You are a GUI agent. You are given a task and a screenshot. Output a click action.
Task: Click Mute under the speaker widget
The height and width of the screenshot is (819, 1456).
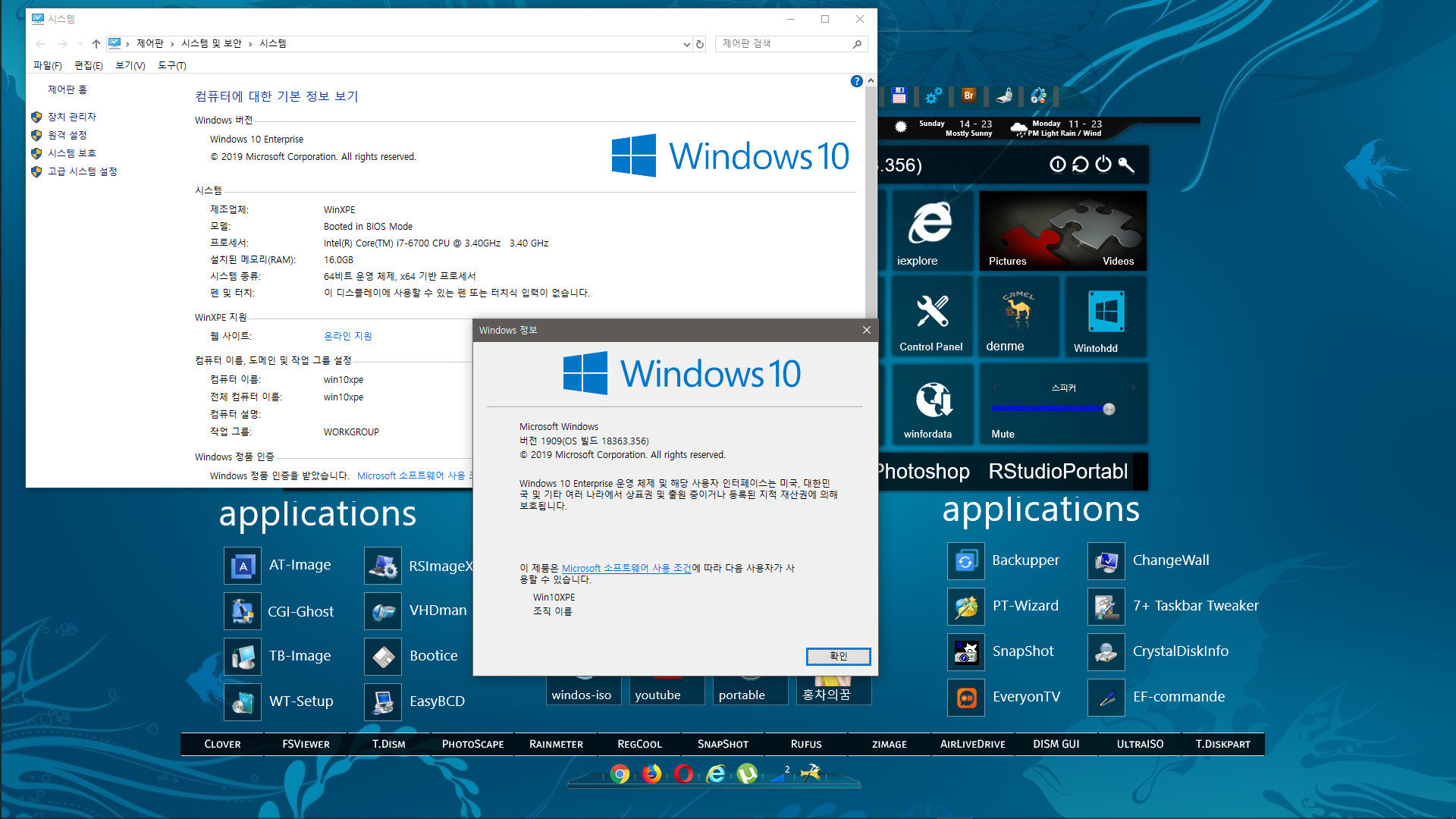(x=1003, y=434)
